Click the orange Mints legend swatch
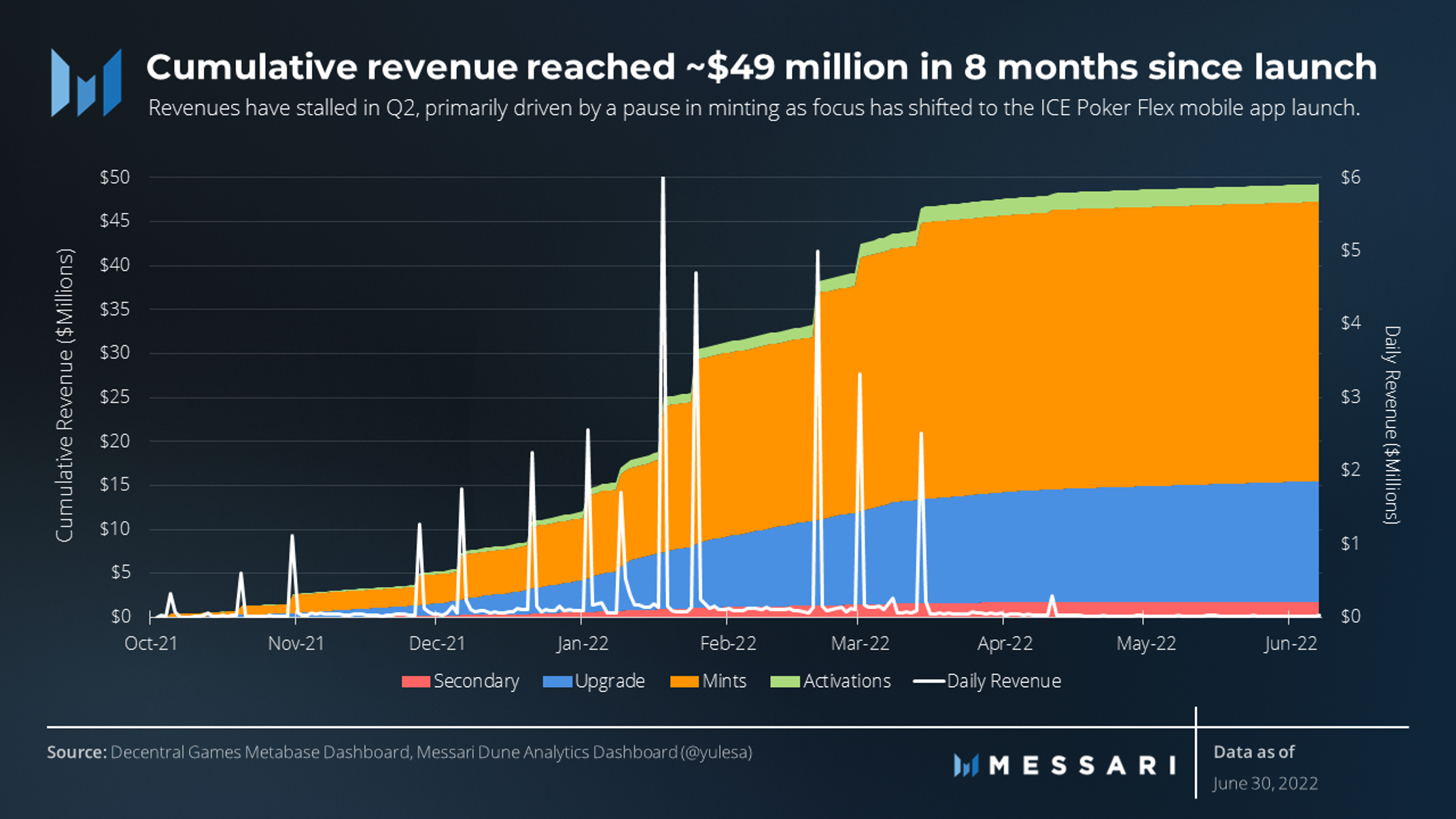The width and height of the screenshot is (1456, 819). click(x=684, y=681)
